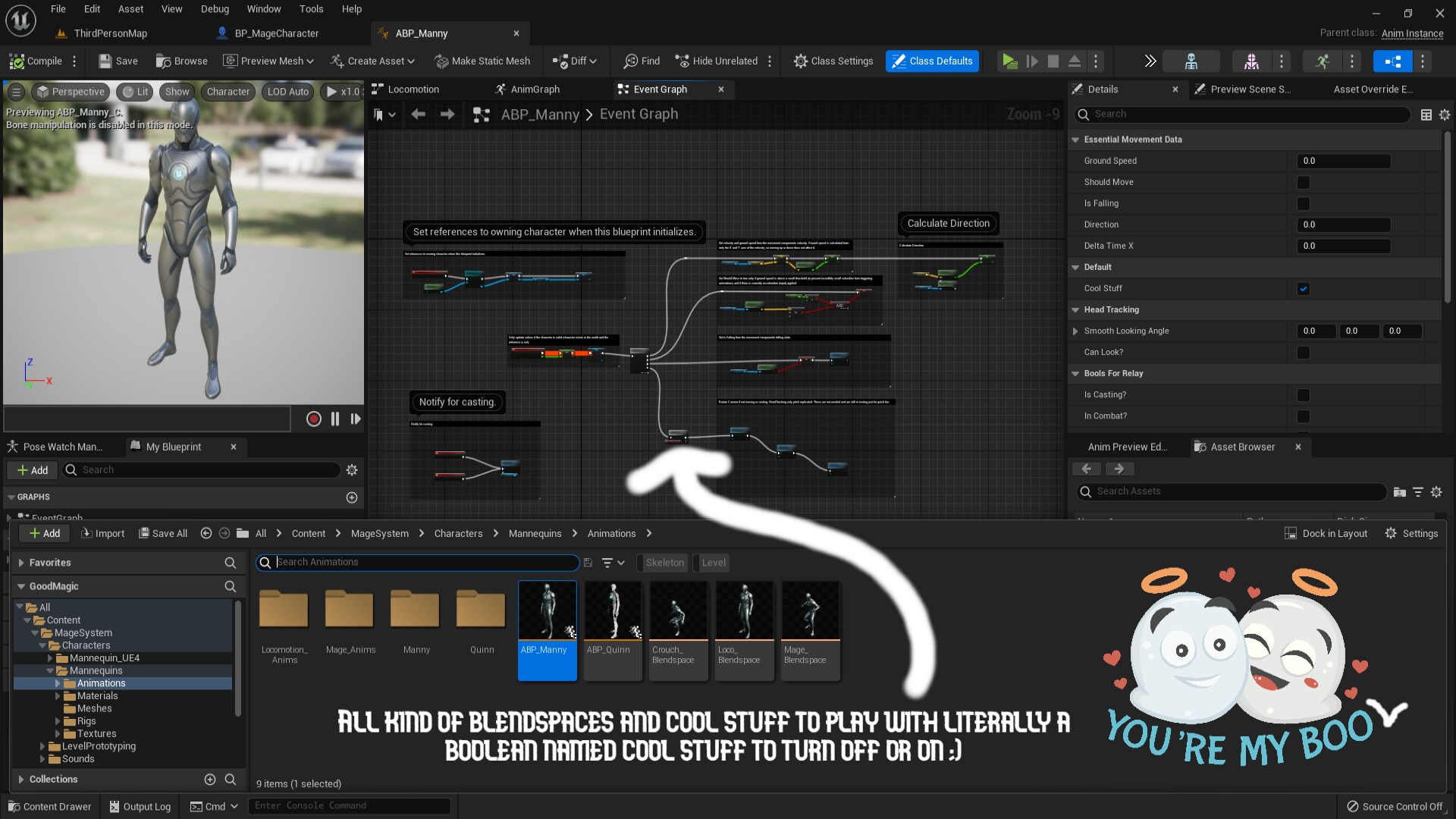Open the Tools menu
The width and height of the screenshot is (1456, 819).
tap(311, 9)
